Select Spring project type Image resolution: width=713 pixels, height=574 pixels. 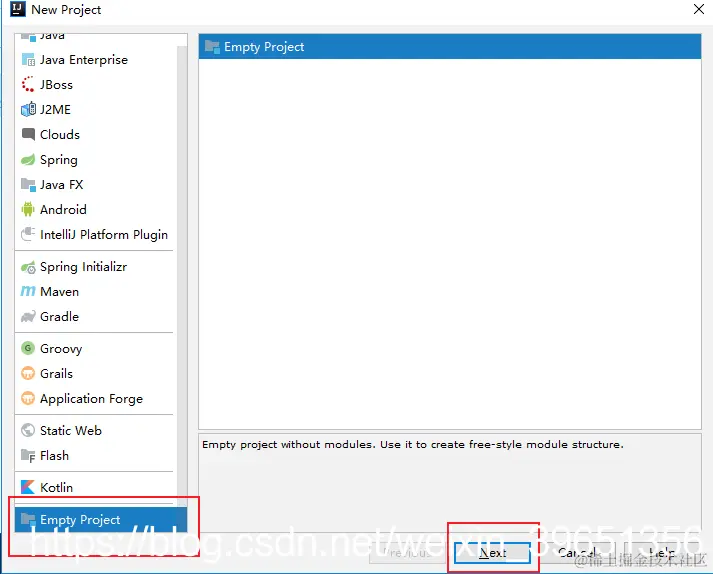coord(94,160)
